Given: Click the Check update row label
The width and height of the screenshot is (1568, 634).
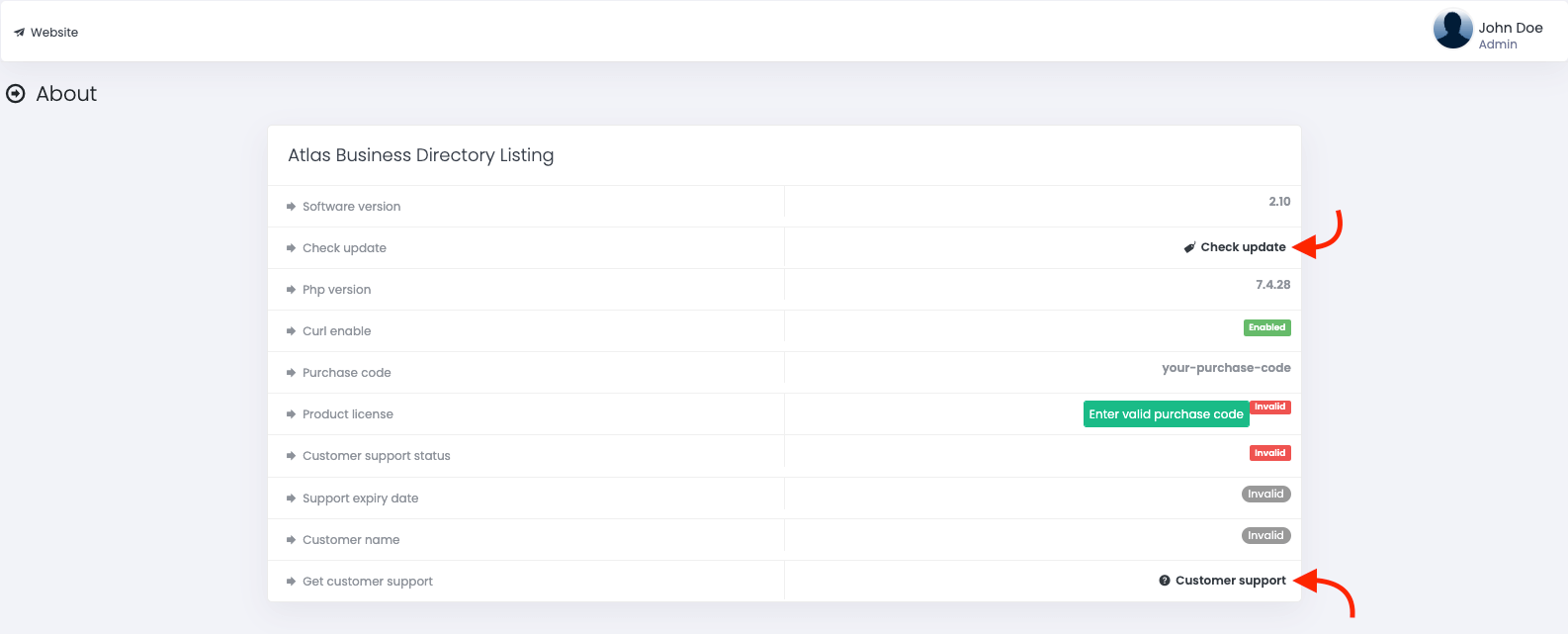Looking at the screenshot, I should (344, 248).
